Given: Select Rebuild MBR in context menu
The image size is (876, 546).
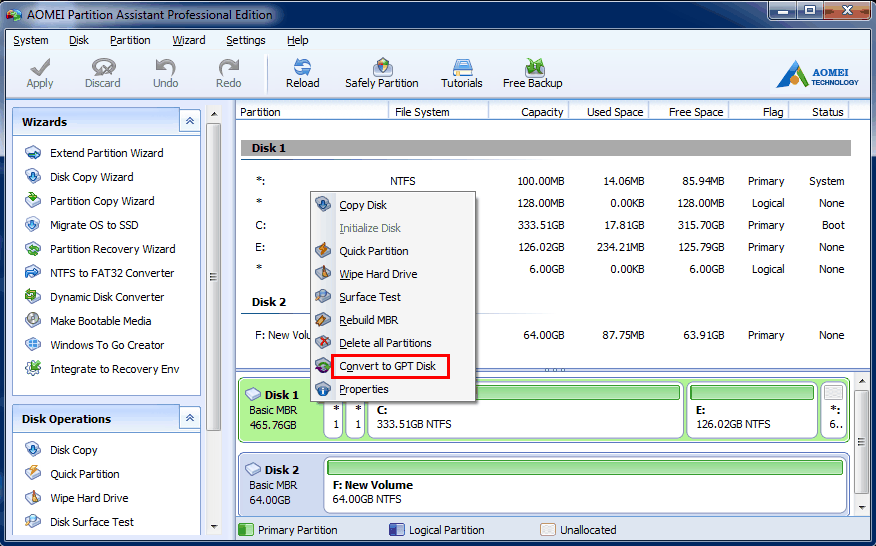Looking at the screenshot, I should [x=393, y=320].
